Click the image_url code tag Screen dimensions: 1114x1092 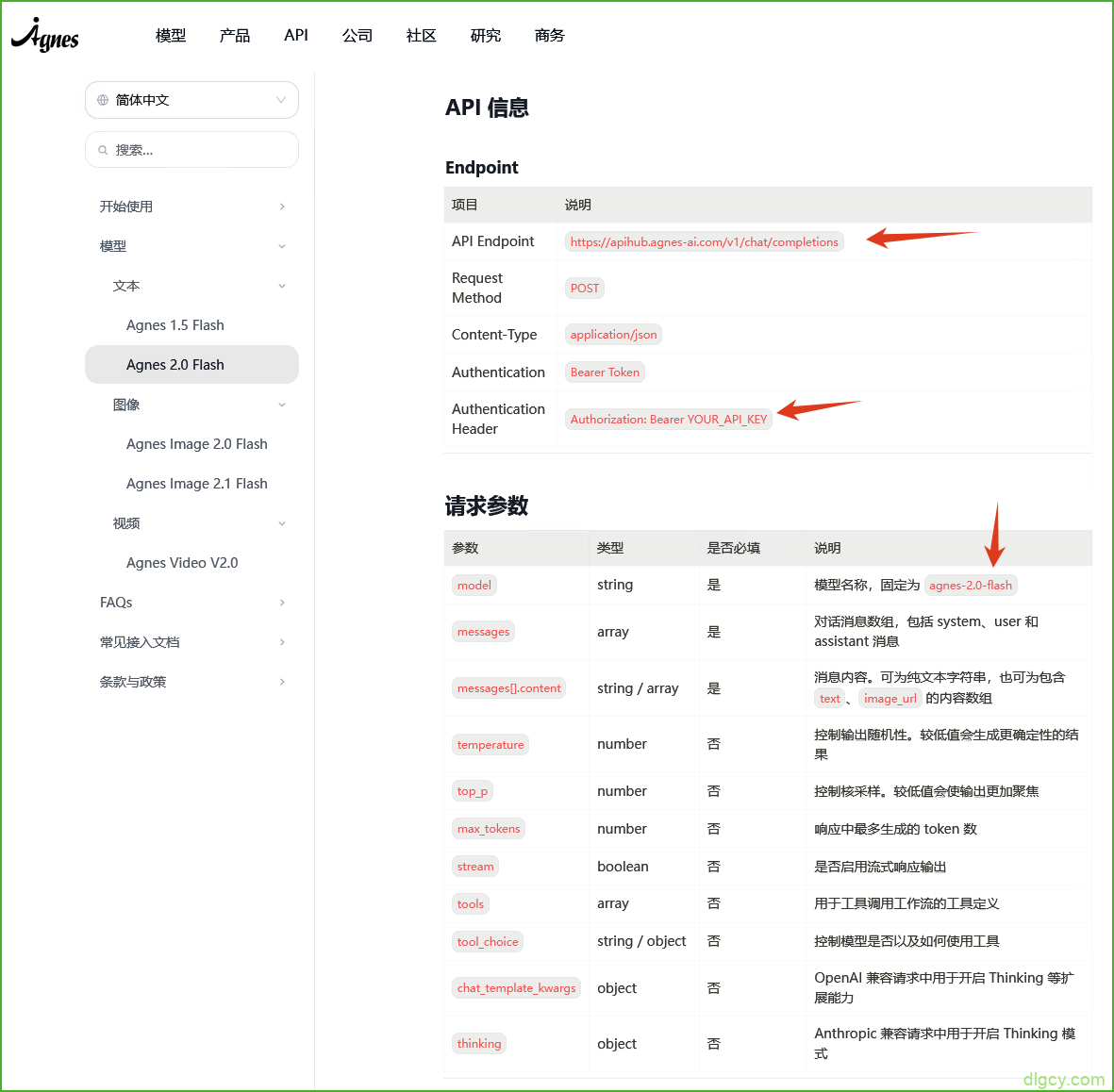pyautogui.click(x=890, y=699)
